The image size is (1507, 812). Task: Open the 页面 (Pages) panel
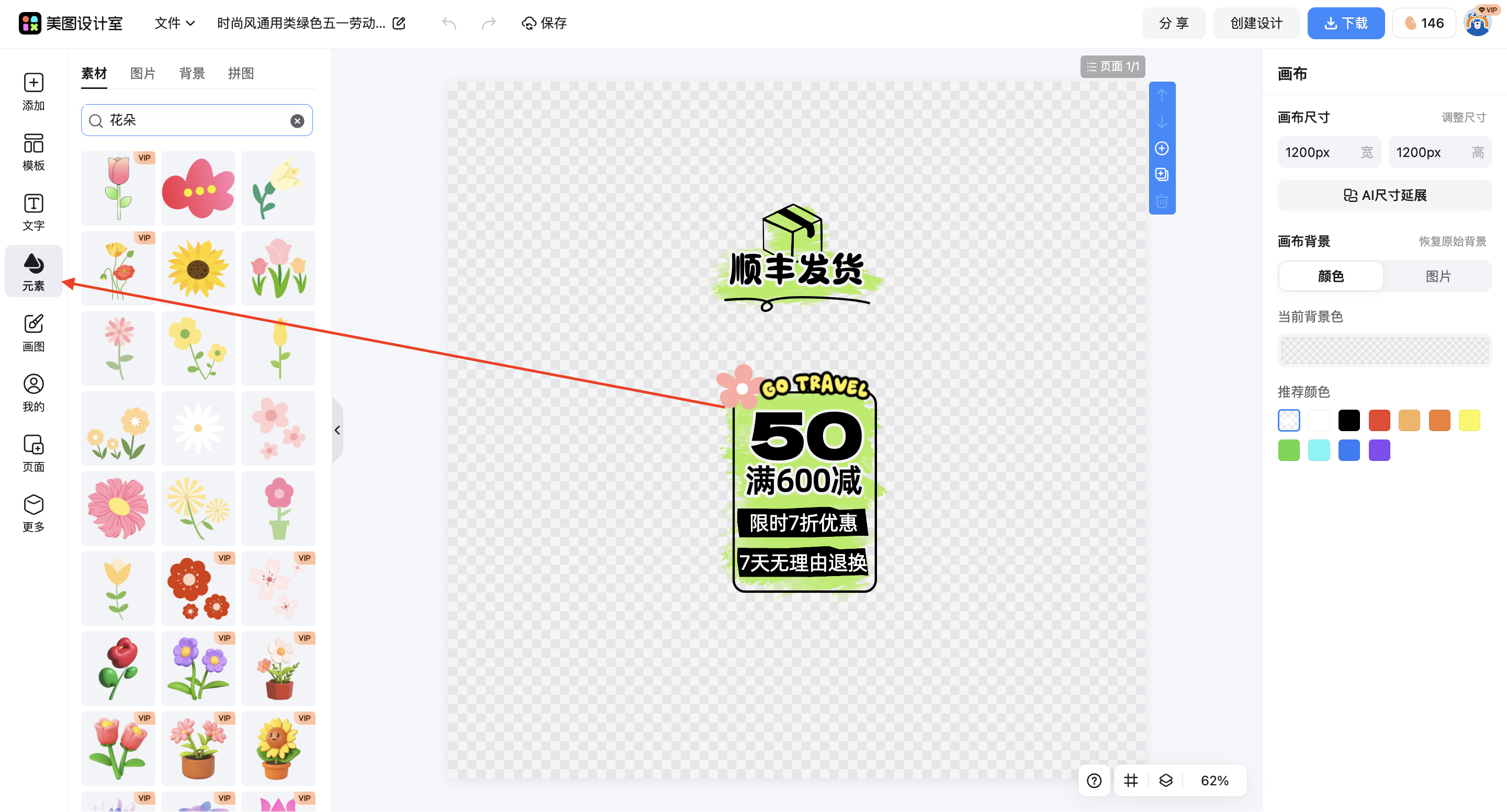[33, 453]
